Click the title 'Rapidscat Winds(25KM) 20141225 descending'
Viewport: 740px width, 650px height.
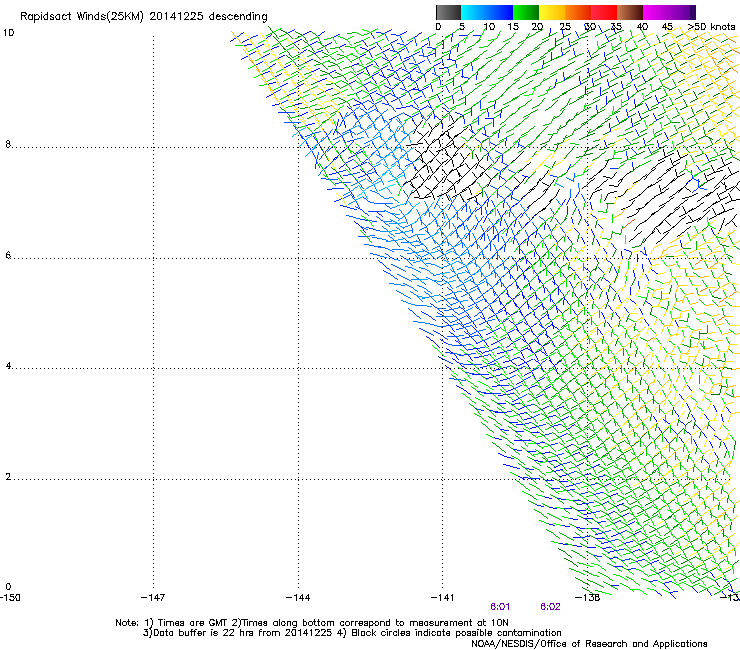click(143, 17)
